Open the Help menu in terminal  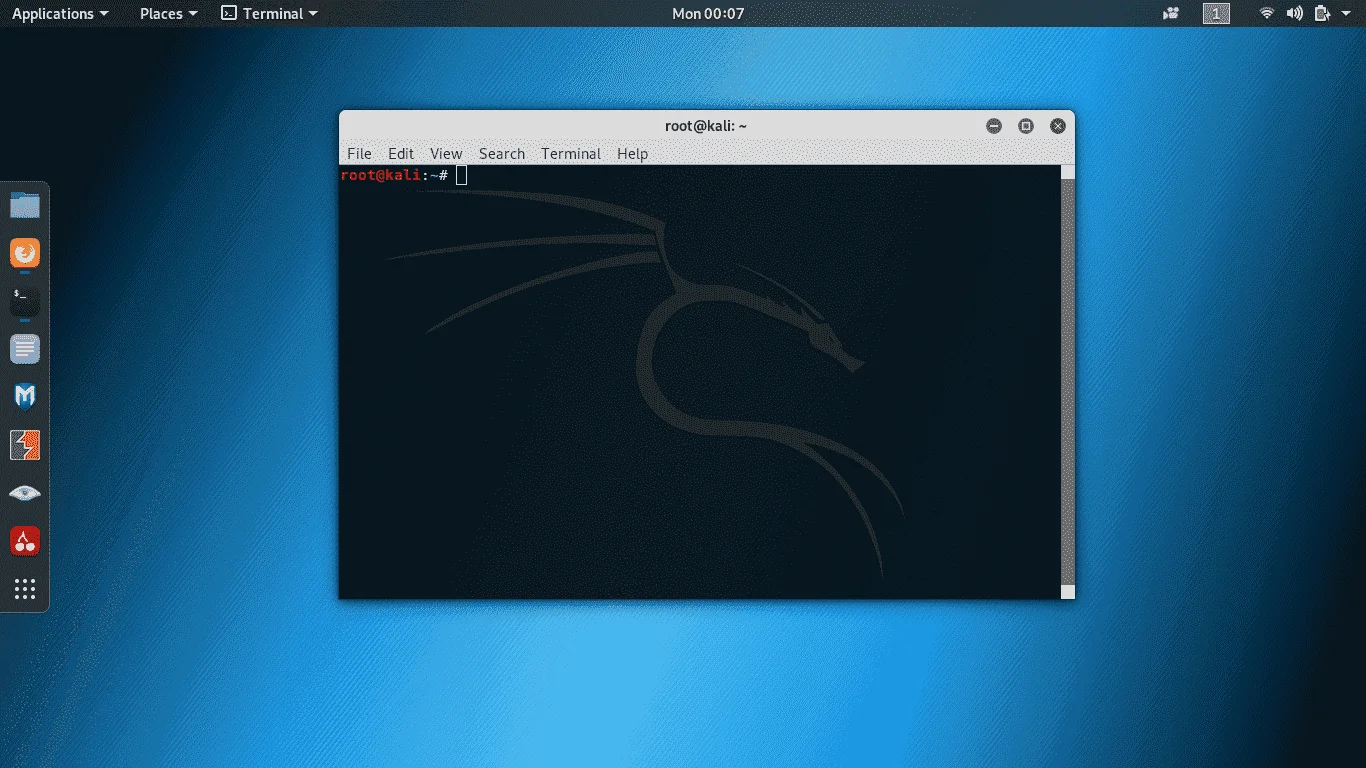pyautogui.click(x=632, y=153)
